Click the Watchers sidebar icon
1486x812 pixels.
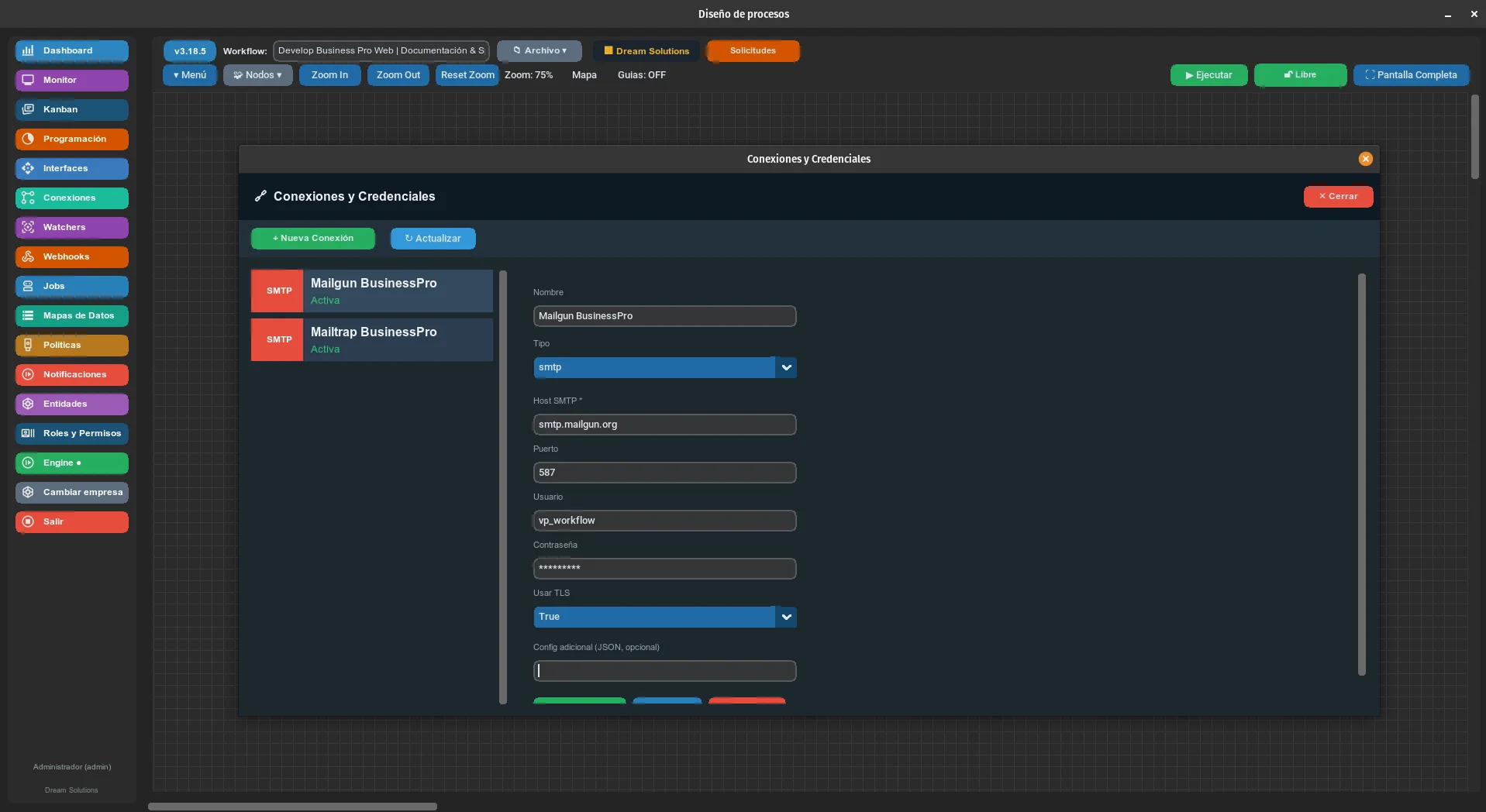28,227
